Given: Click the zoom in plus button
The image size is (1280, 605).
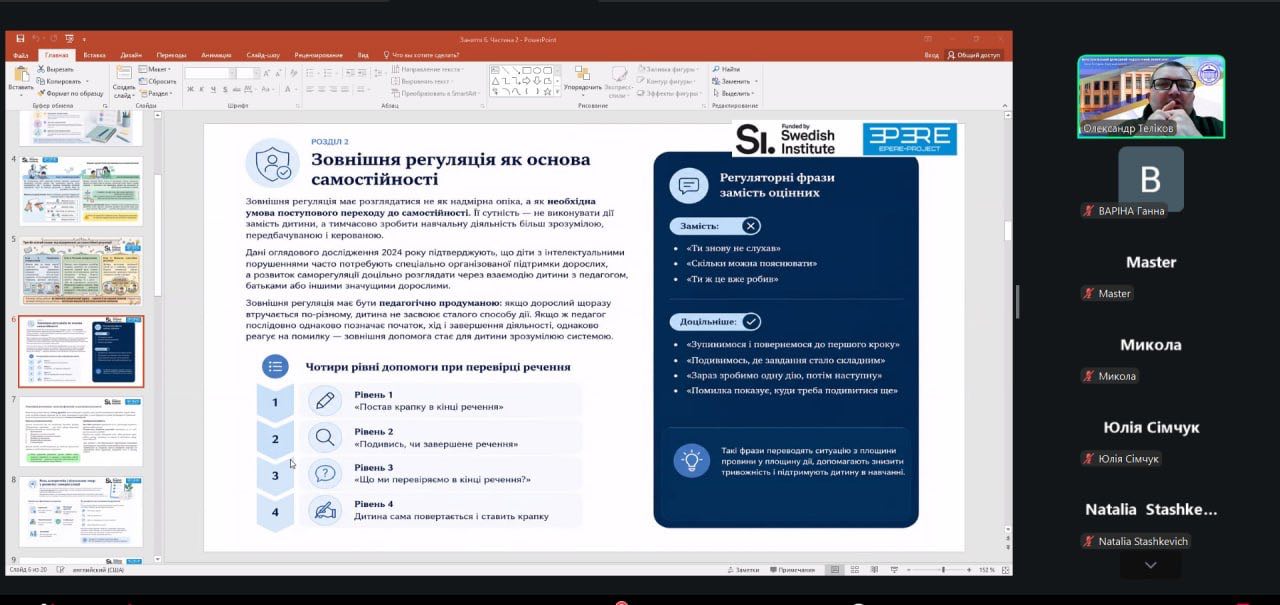Looking at the screenshot, I should coord(968,569).
